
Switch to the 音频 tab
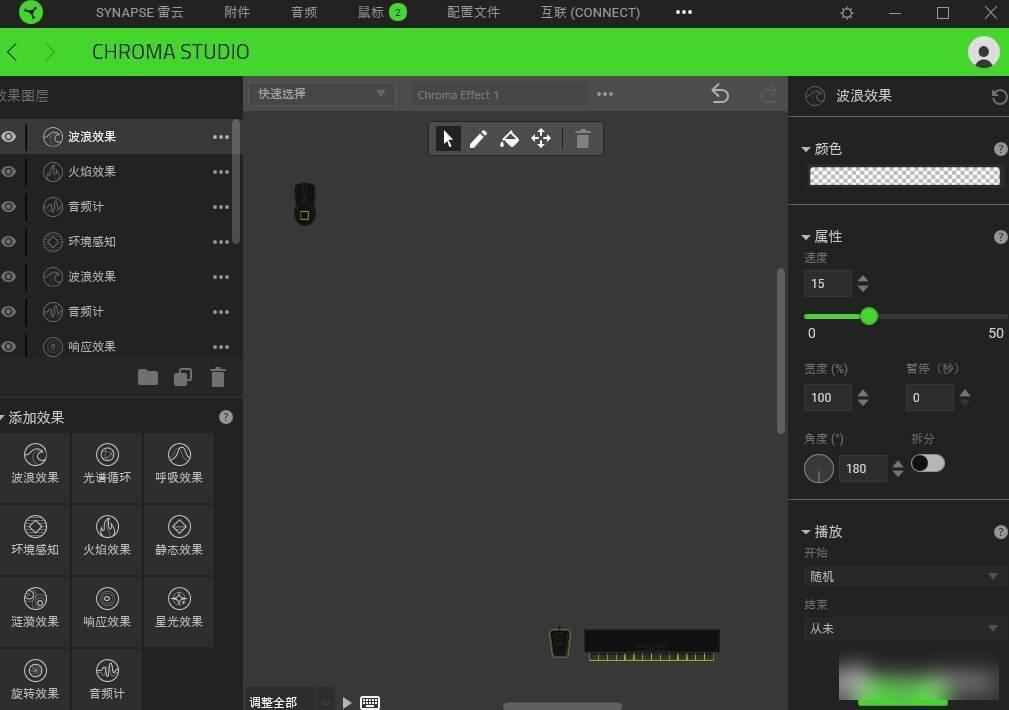coord(304,12)
